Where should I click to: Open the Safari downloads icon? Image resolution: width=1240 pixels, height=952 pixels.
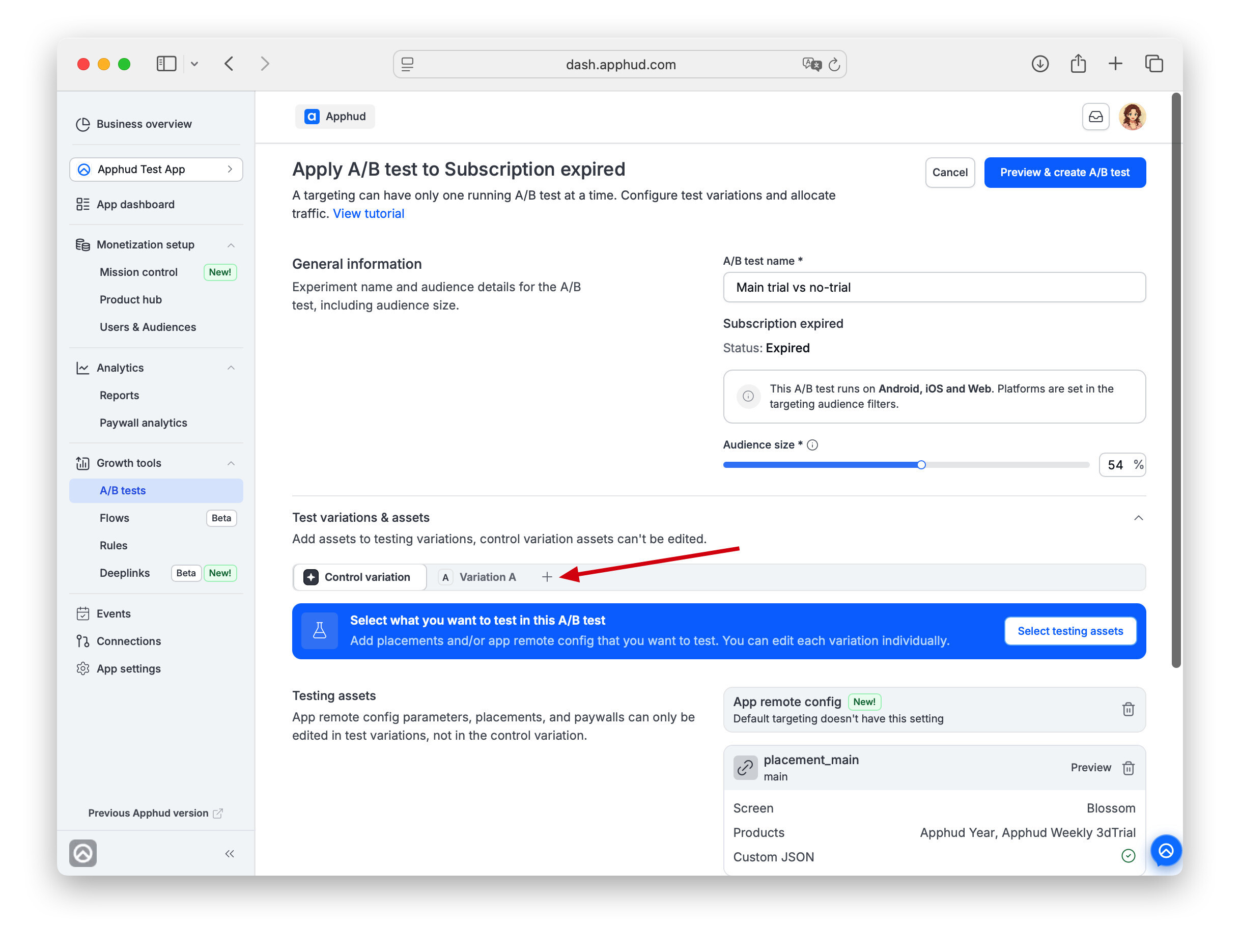click(x=1039, y=64)
